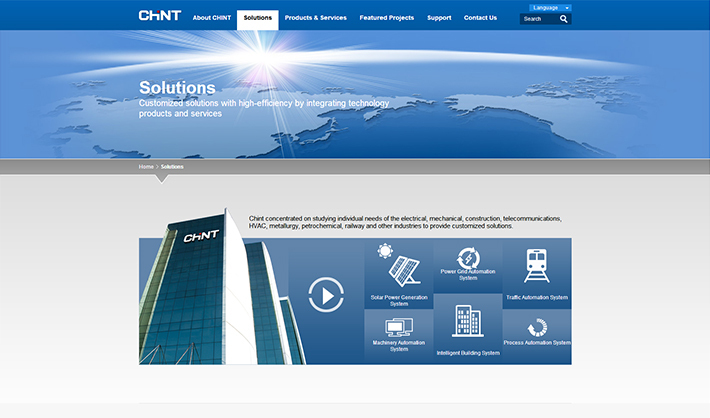Open the Support menu item

click(439, 18)
